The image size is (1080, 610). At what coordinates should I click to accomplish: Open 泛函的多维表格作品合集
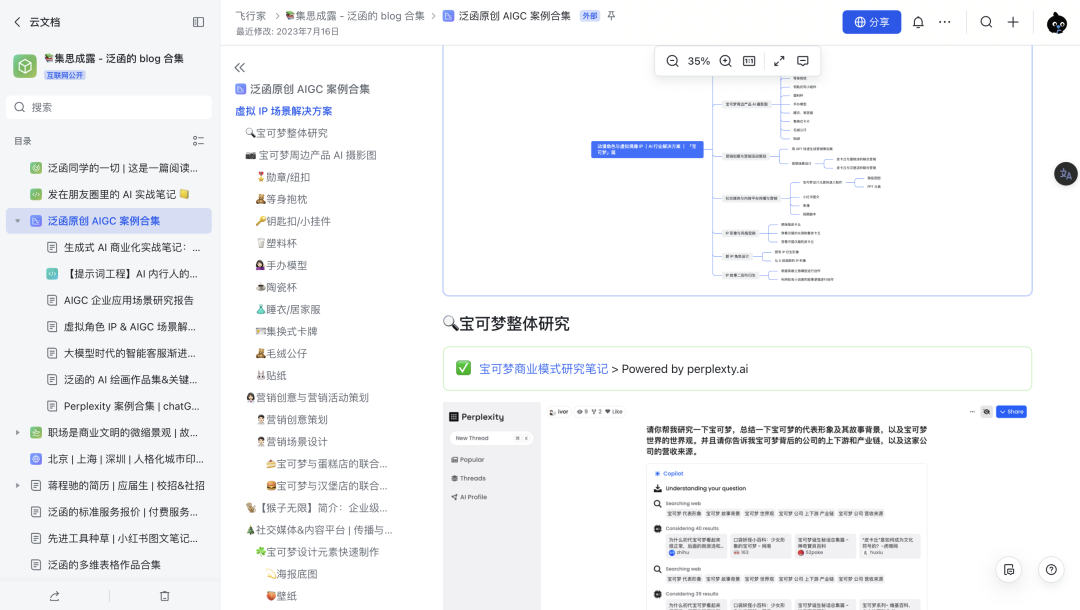click(x=104, y=565)
